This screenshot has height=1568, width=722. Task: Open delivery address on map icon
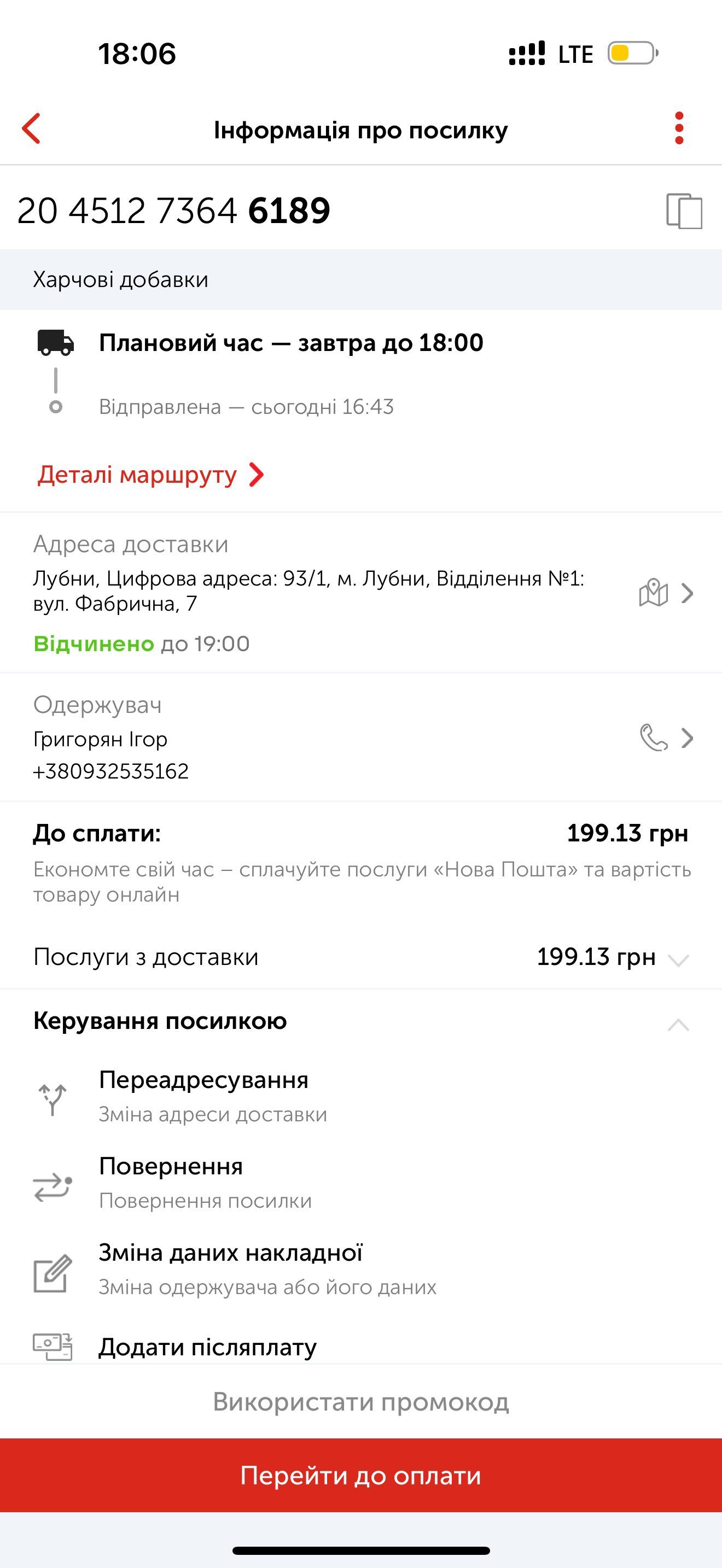coord(653,592)
